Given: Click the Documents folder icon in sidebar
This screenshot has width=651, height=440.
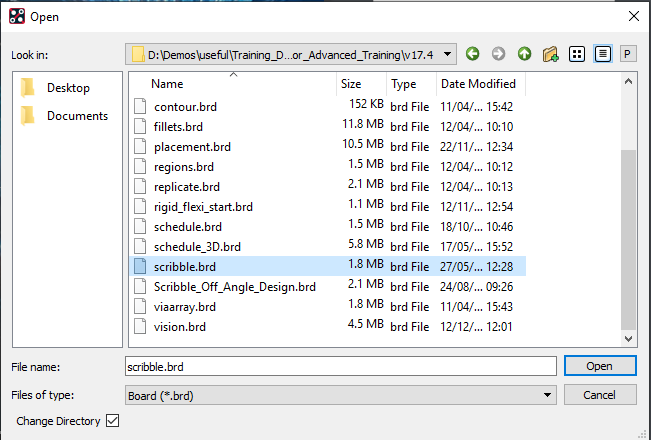Looking at the screenshot, I should (x=27, y=116).
